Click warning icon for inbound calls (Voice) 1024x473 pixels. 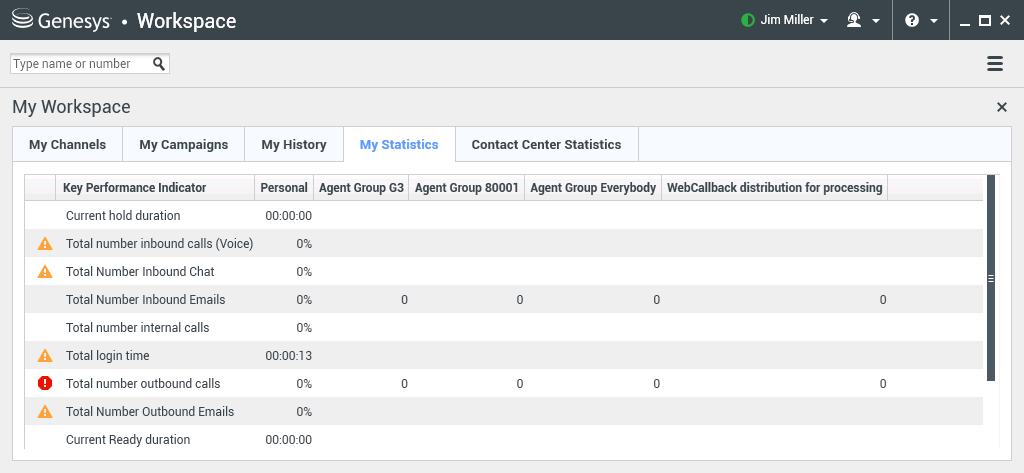44,243
